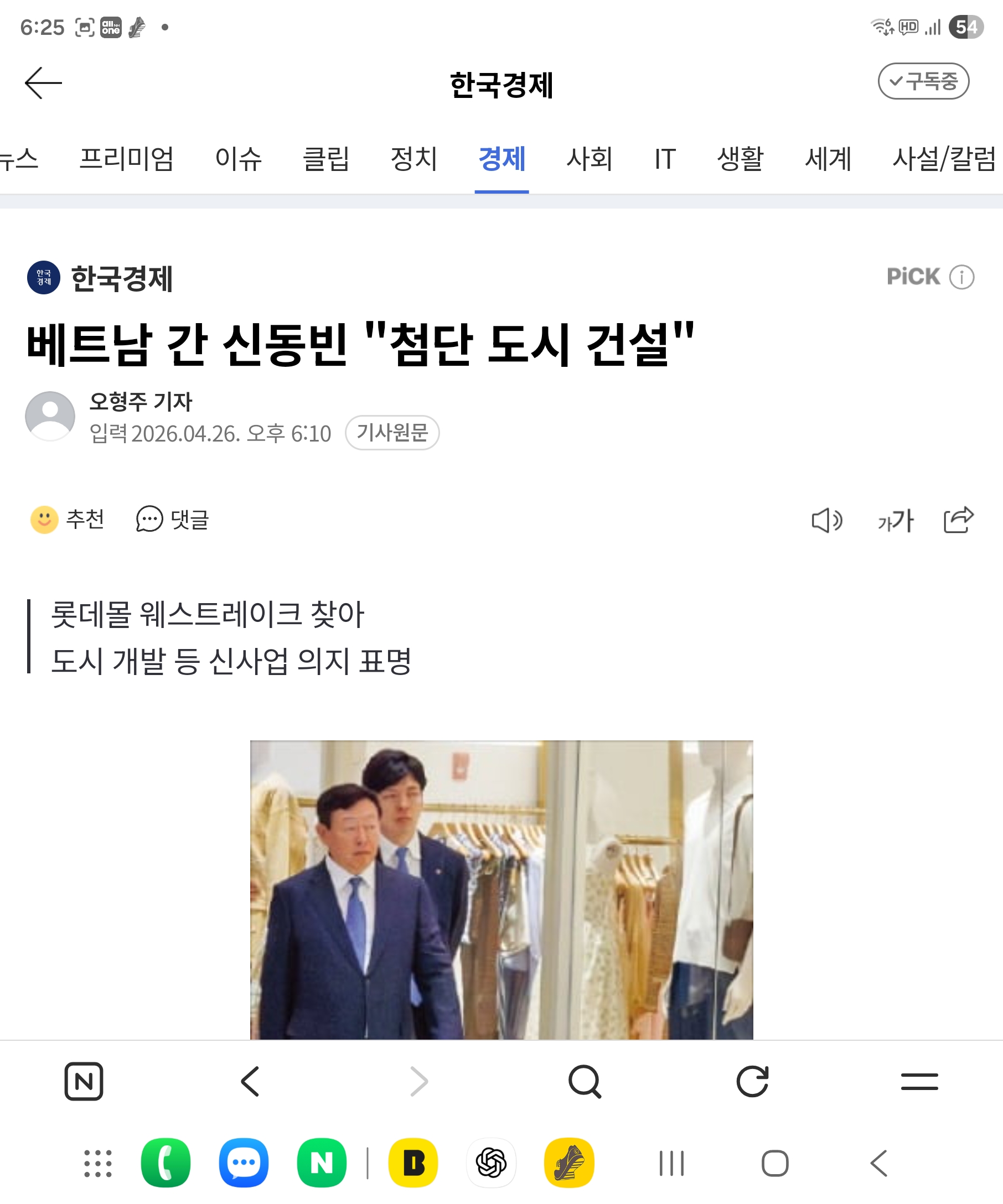
Task: Open the PiCK info icon
Action: [x=961, y=278]
